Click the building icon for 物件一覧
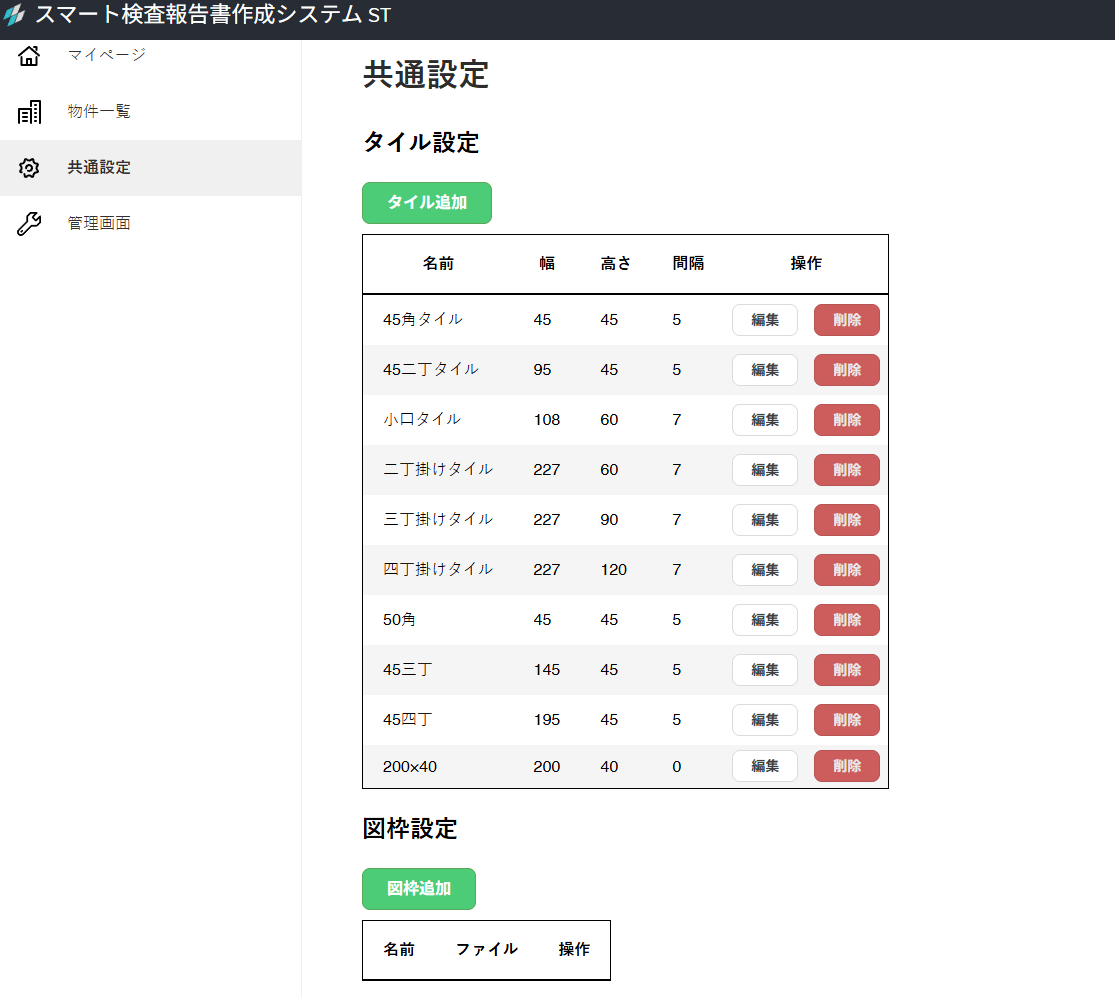Viewport: 1115px width, 998px height. [29, 112]
